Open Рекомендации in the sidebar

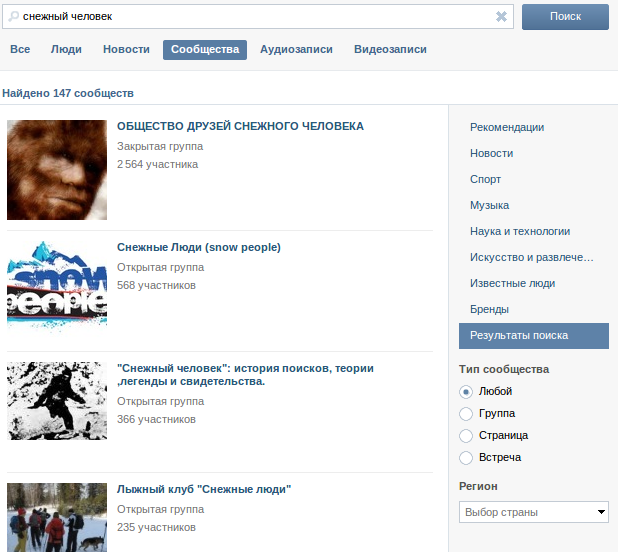pyautogui.click(x=507, y=127)
